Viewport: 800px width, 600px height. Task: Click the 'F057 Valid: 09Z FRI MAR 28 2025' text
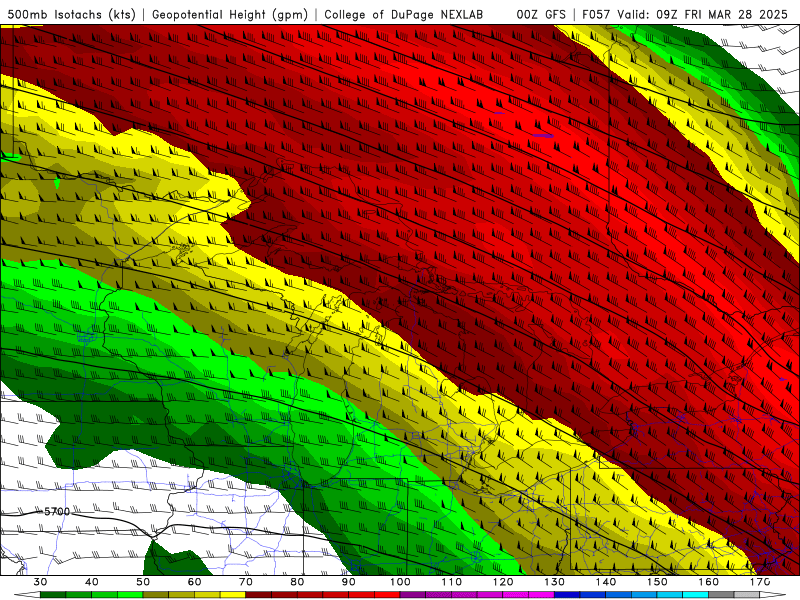point(685,14)
